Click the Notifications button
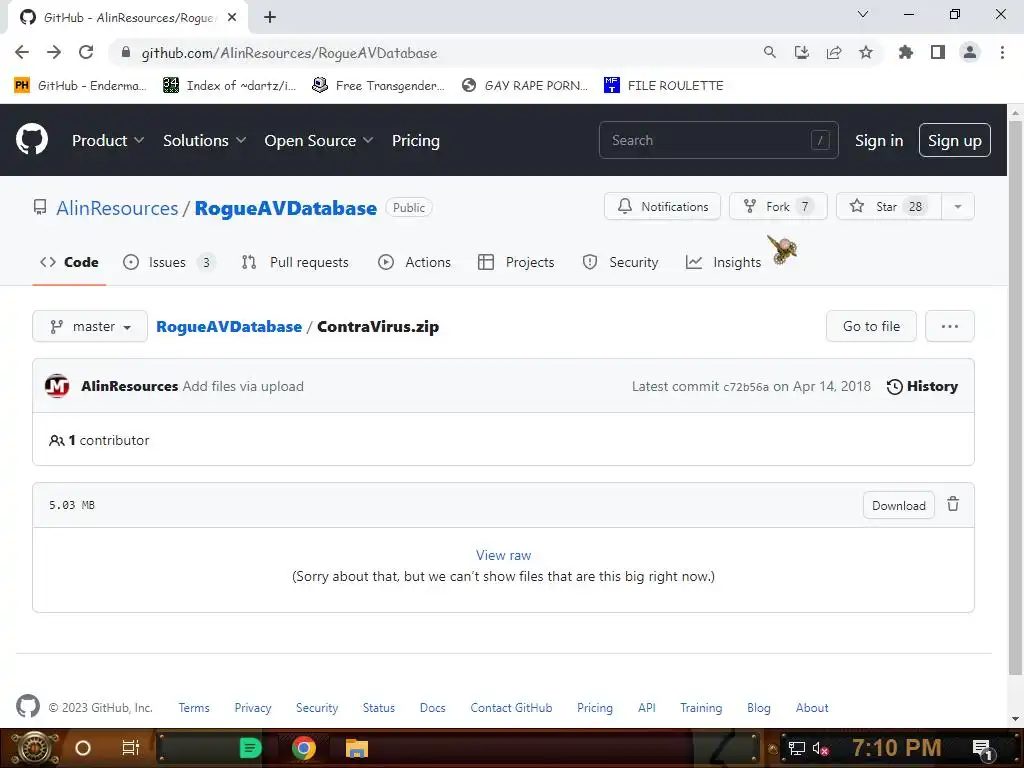 662,206
